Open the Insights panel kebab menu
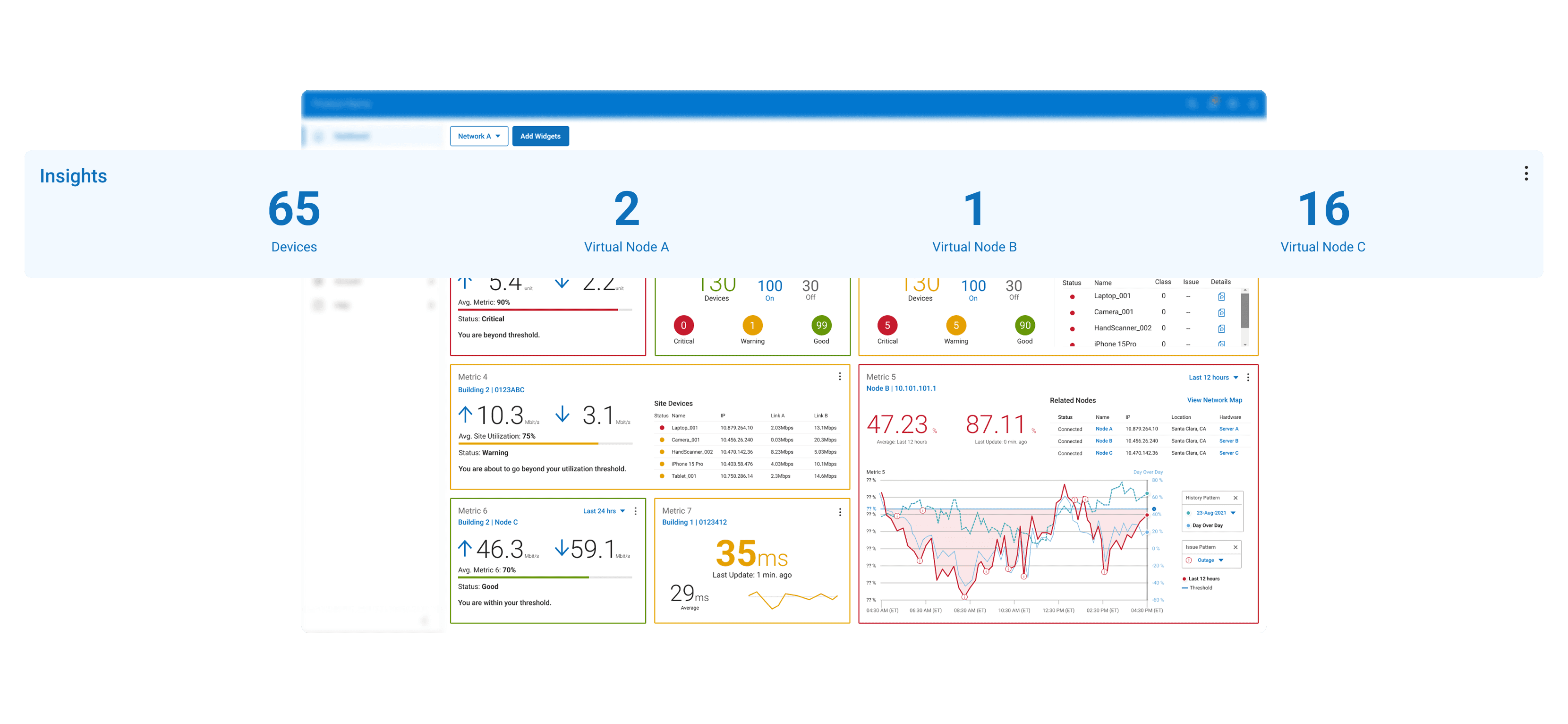 1525,173
